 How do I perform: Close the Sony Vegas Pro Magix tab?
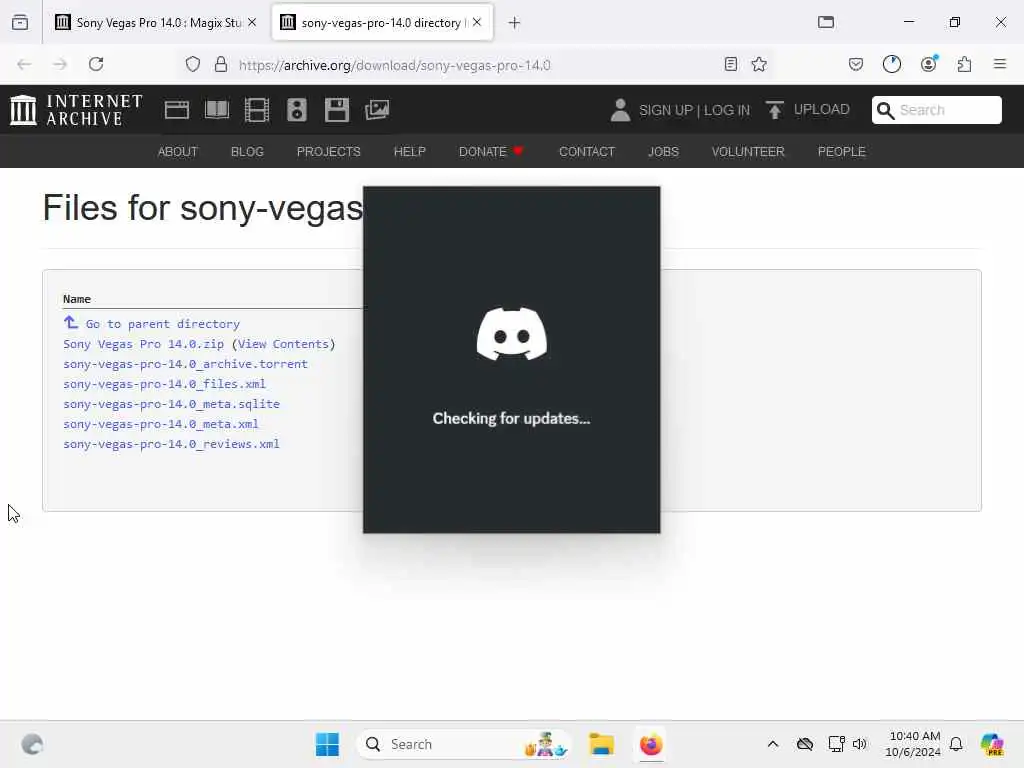(x=252, y=22)
